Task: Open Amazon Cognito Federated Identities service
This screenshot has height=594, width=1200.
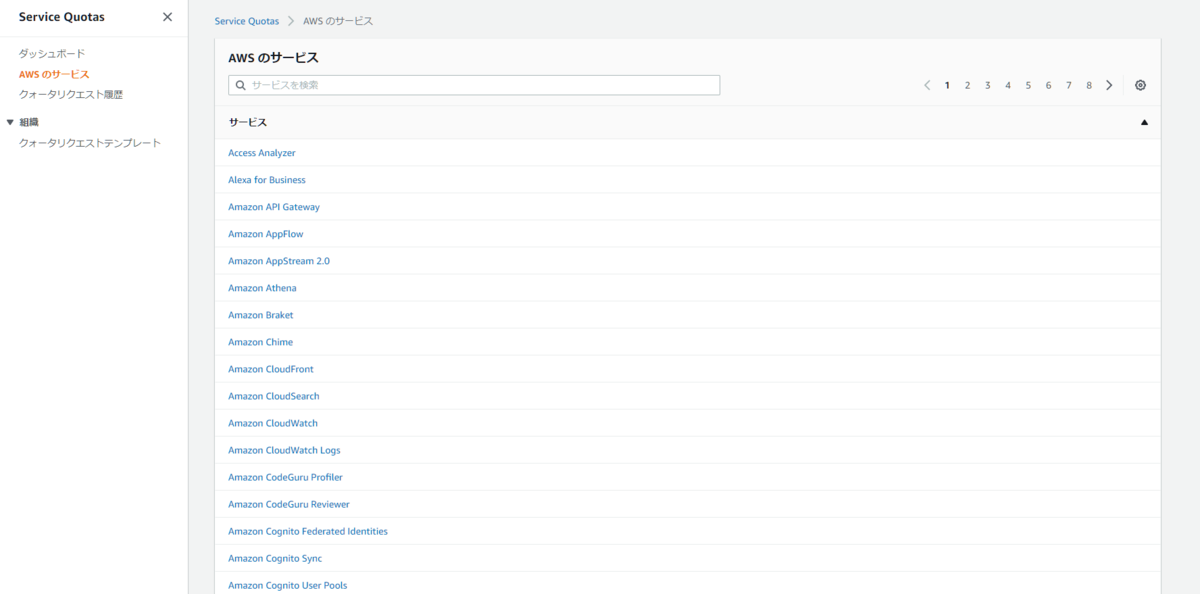Action: coord(308,531)
